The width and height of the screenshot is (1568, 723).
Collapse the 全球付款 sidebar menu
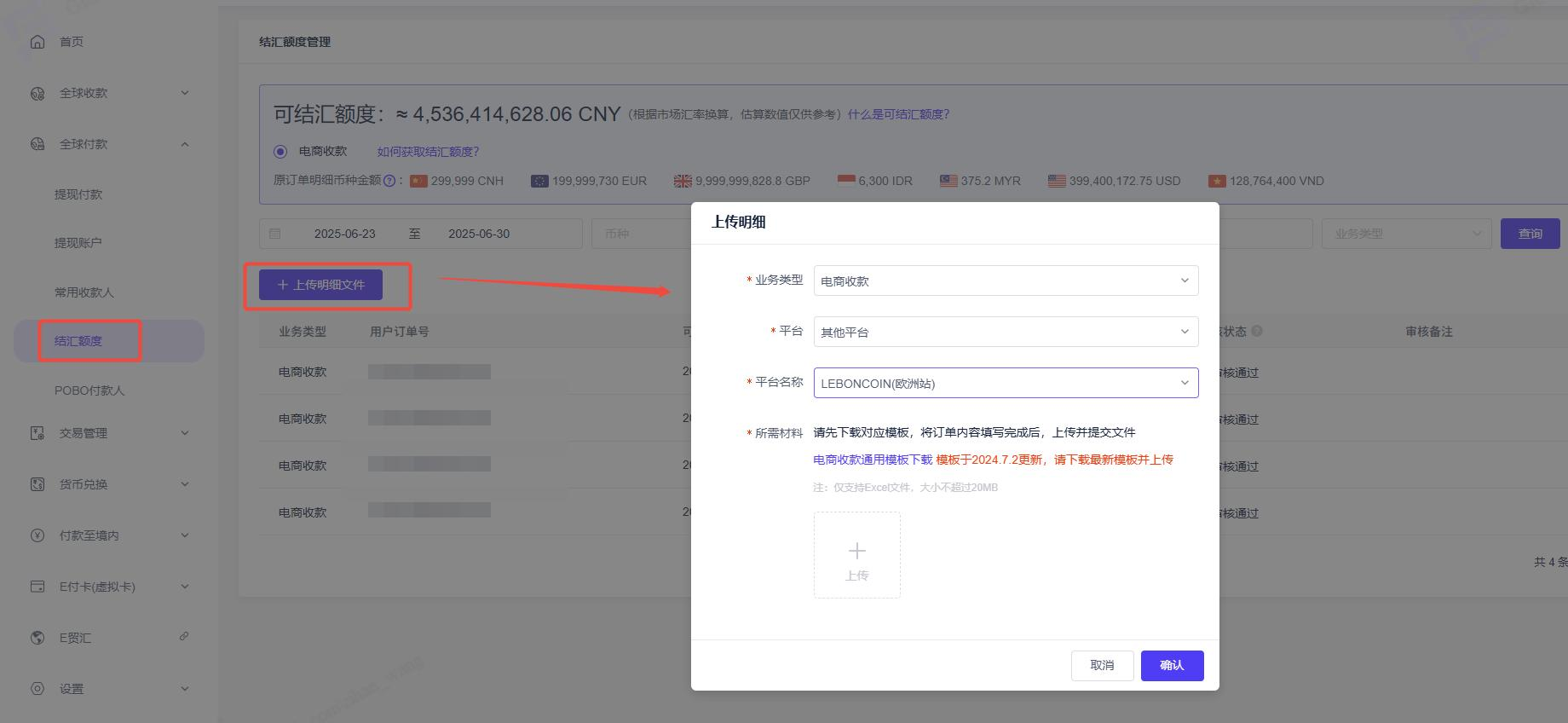click(x=185, y=144)
